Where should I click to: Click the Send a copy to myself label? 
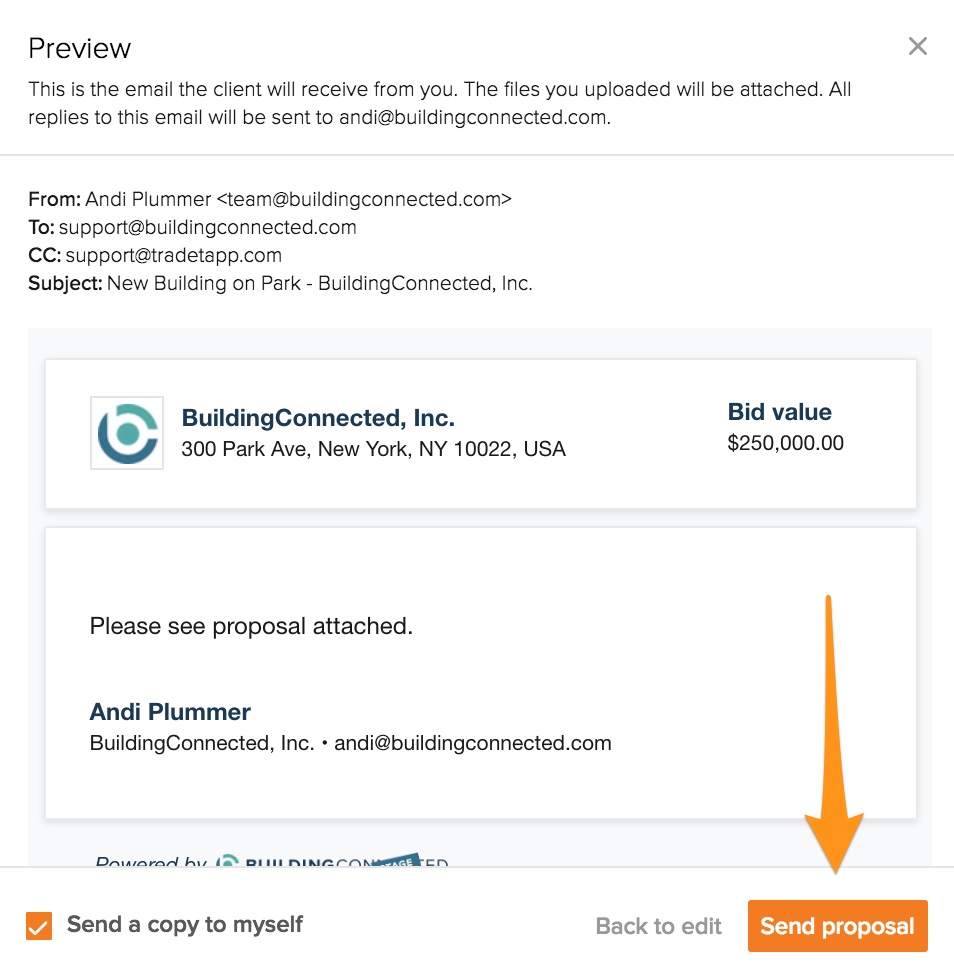point(185,925)
